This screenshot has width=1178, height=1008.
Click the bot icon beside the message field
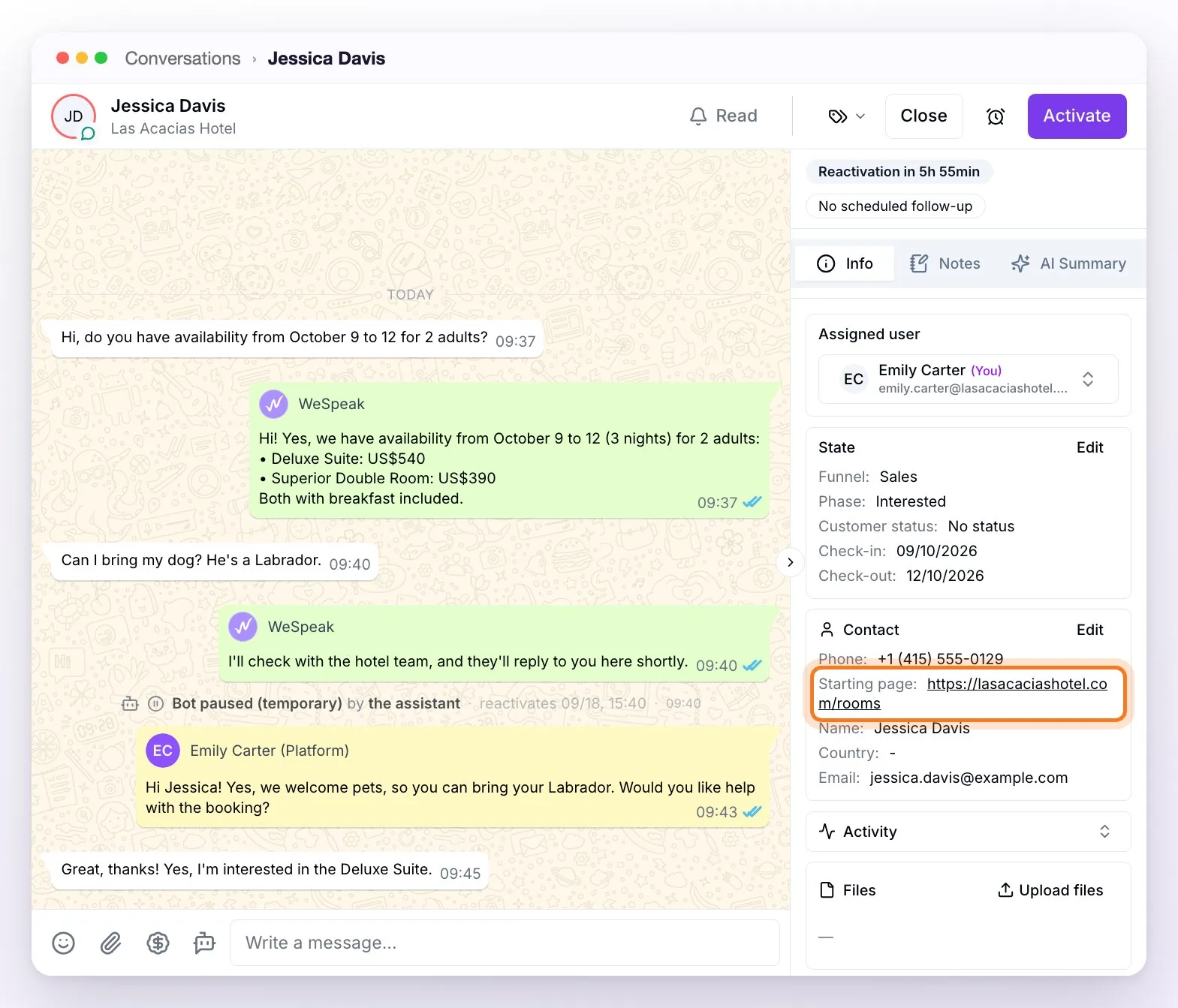204,943
